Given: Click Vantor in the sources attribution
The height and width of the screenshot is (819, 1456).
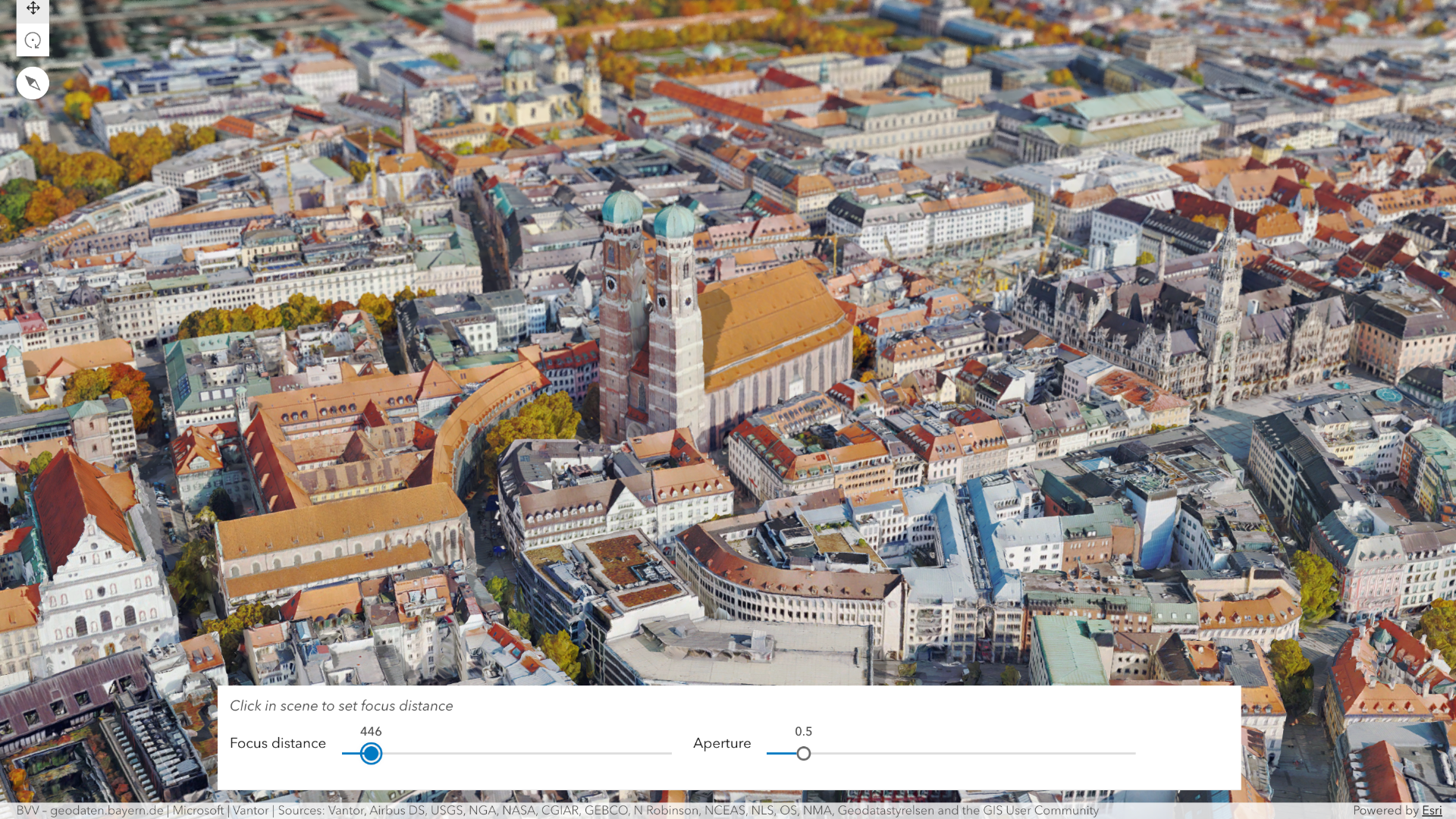Looking at the screenshot, I should click(250, 810).
